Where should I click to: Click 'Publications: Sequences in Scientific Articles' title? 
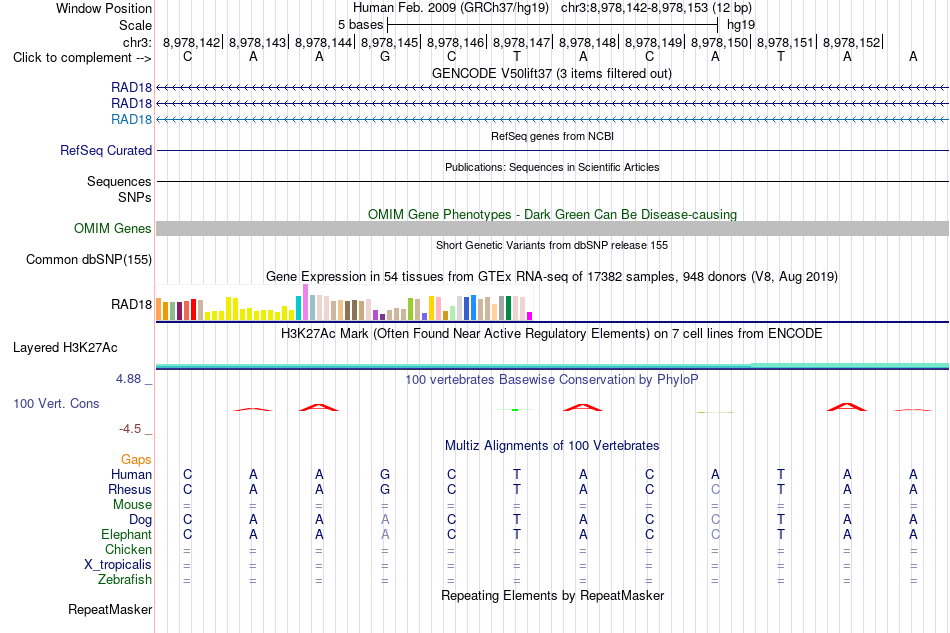tap(552, 167)
